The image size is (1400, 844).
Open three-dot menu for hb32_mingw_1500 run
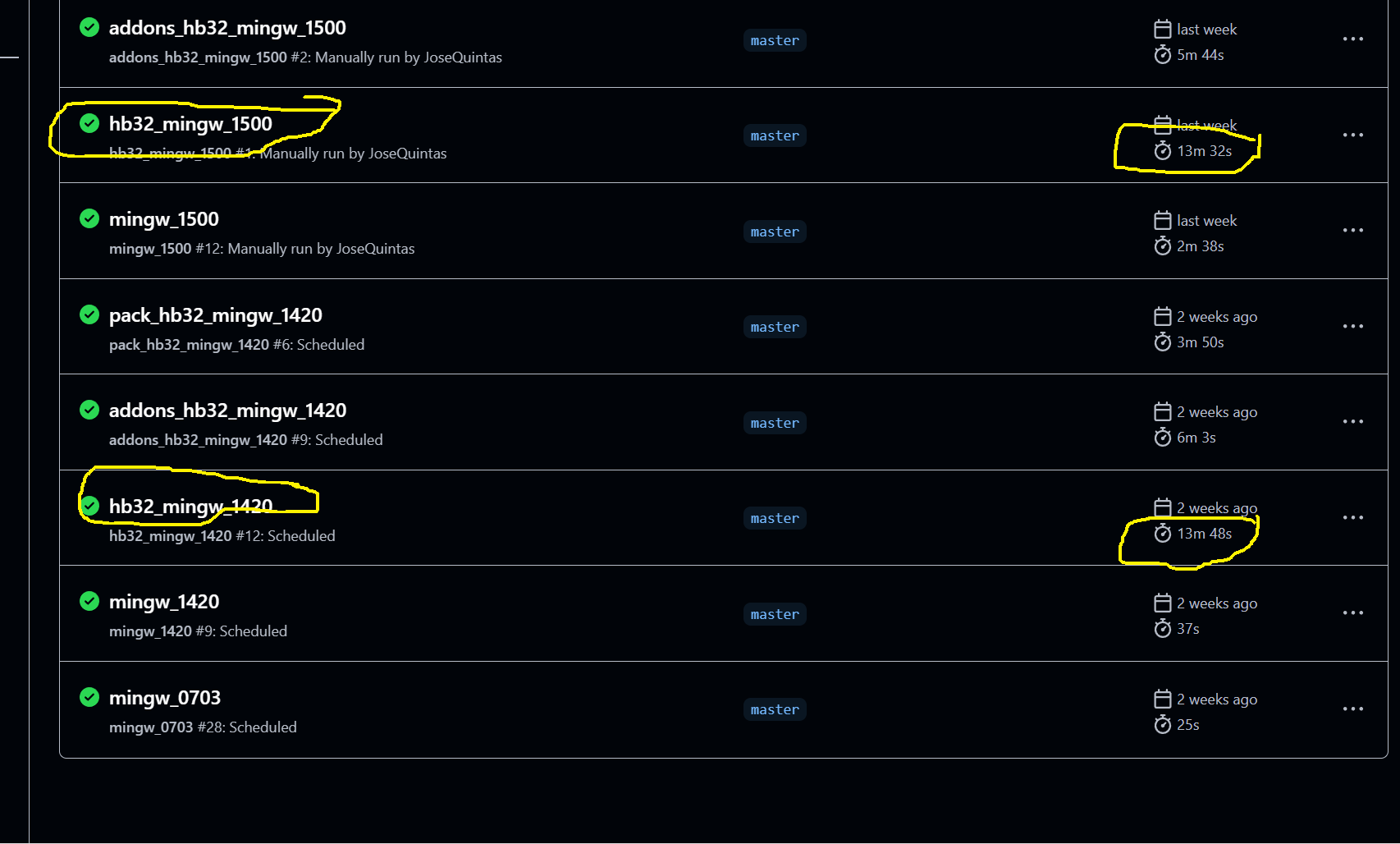click(x=1352, y=135)
